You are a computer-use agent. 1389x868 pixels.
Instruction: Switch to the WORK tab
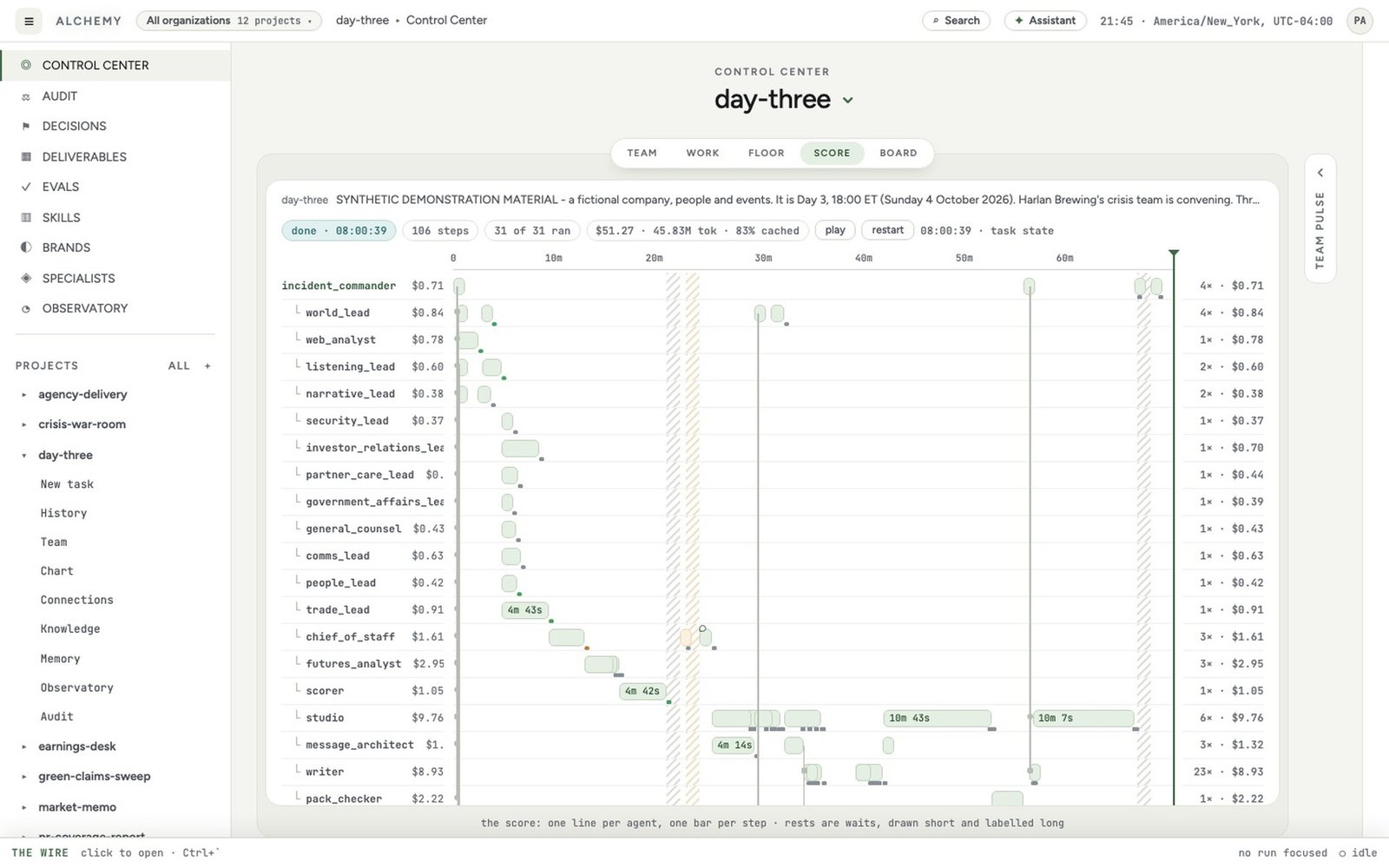point(702,154)
